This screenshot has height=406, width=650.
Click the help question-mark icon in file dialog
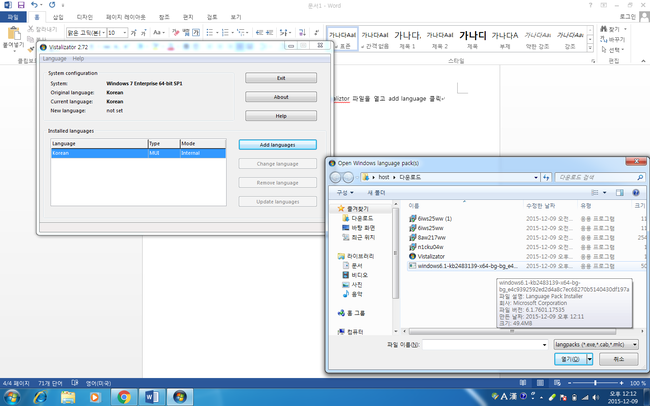pos(636,192)
